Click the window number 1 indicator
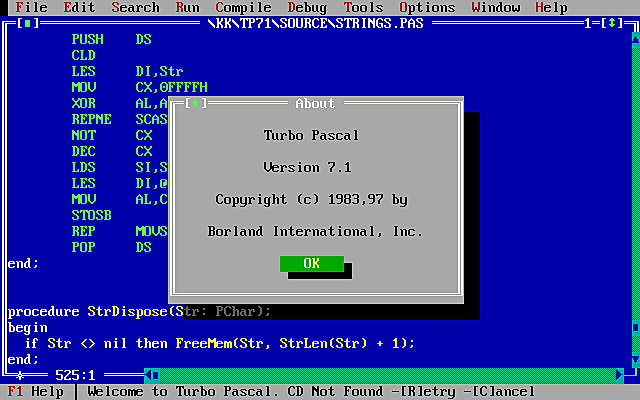 pos(588,23)
